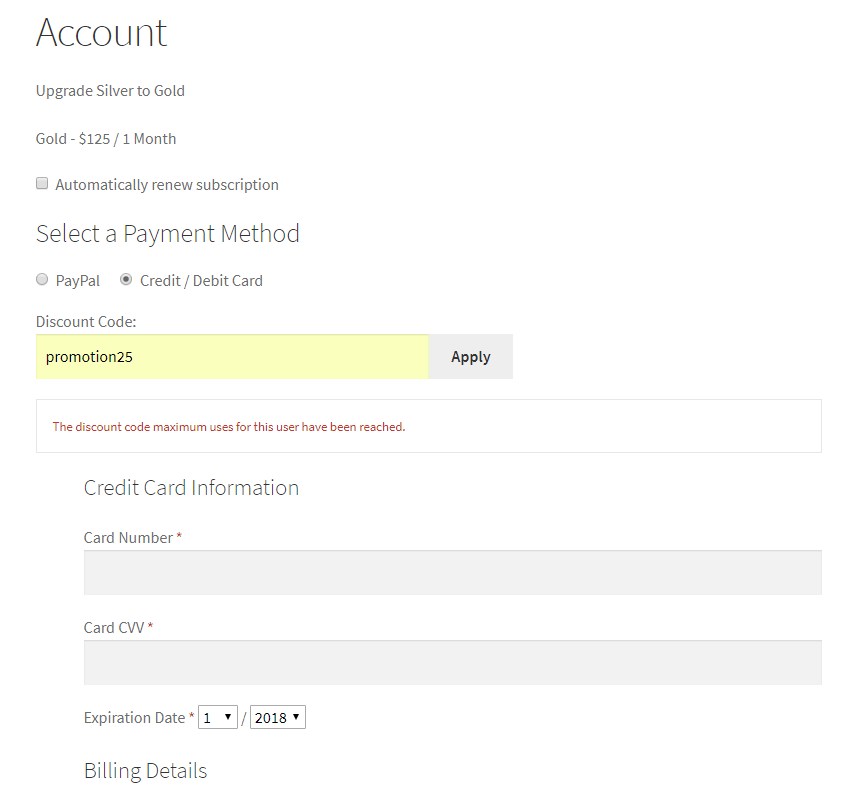Click the month dropdown arrow
Viewport: 858px width, 799px height.
pyautogui.click(x=228, y=717)
